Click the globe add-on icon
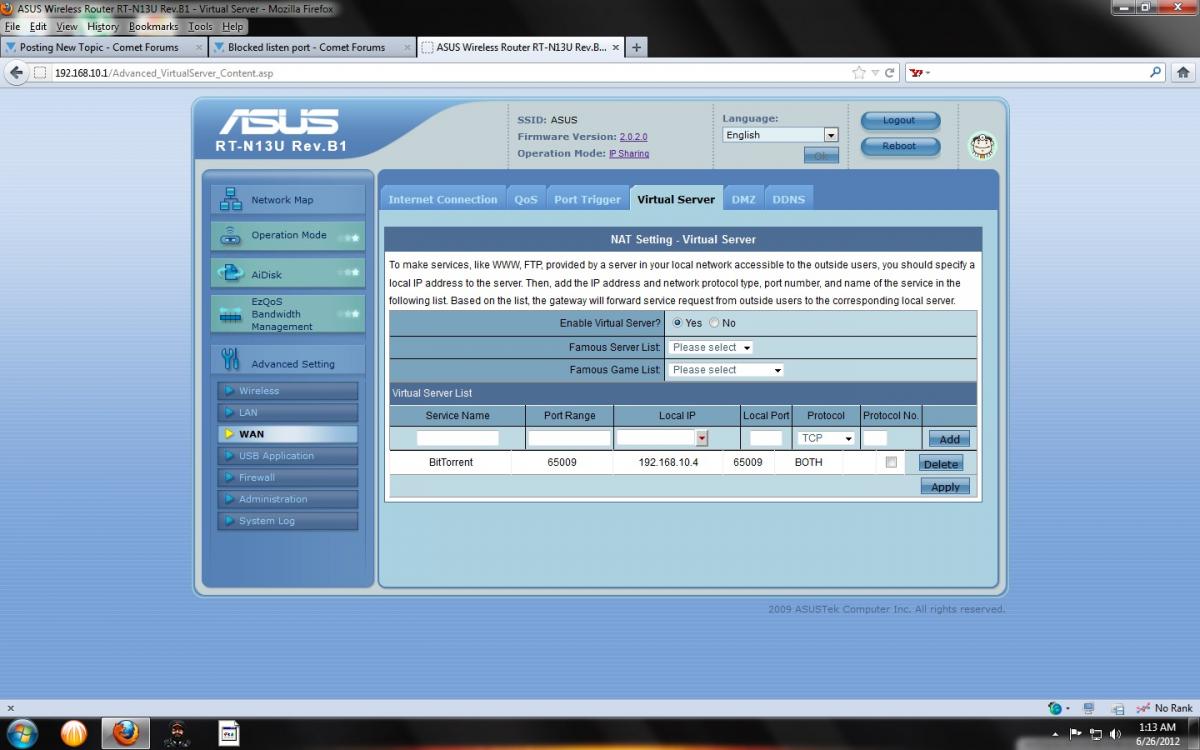The width and height of the screenshot is (1200, 750). (x=1054, y=708)
